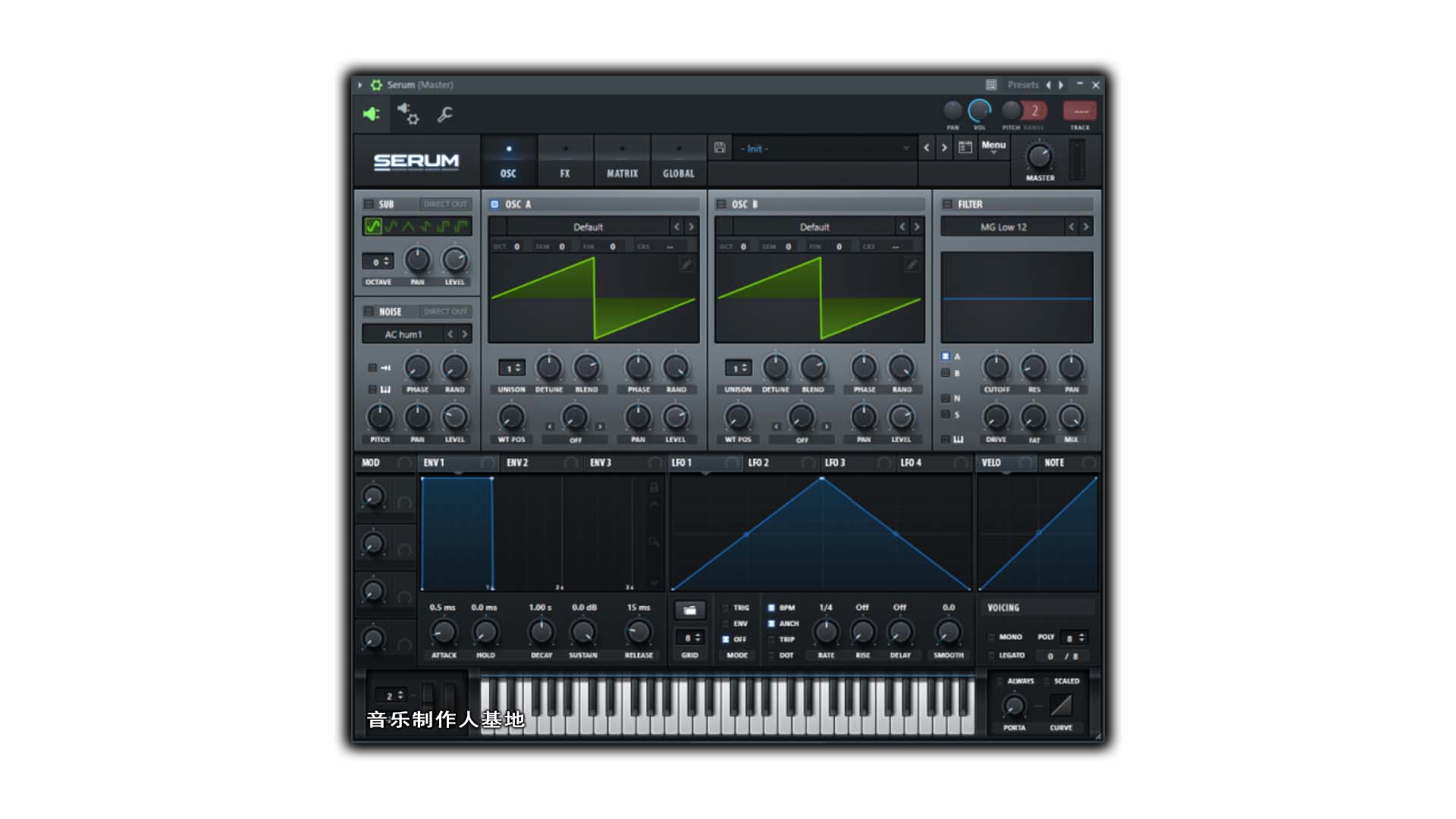Toggle OSC A on/off switch
The width and height of the screenshot is (1456, 819).
(x=494, y=204)
